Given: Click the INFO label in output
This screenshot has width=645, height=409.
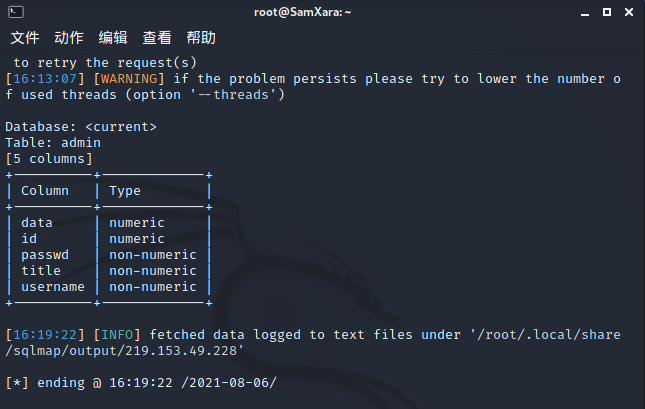Looking at the screenshot, I should [x=117, y=335].
